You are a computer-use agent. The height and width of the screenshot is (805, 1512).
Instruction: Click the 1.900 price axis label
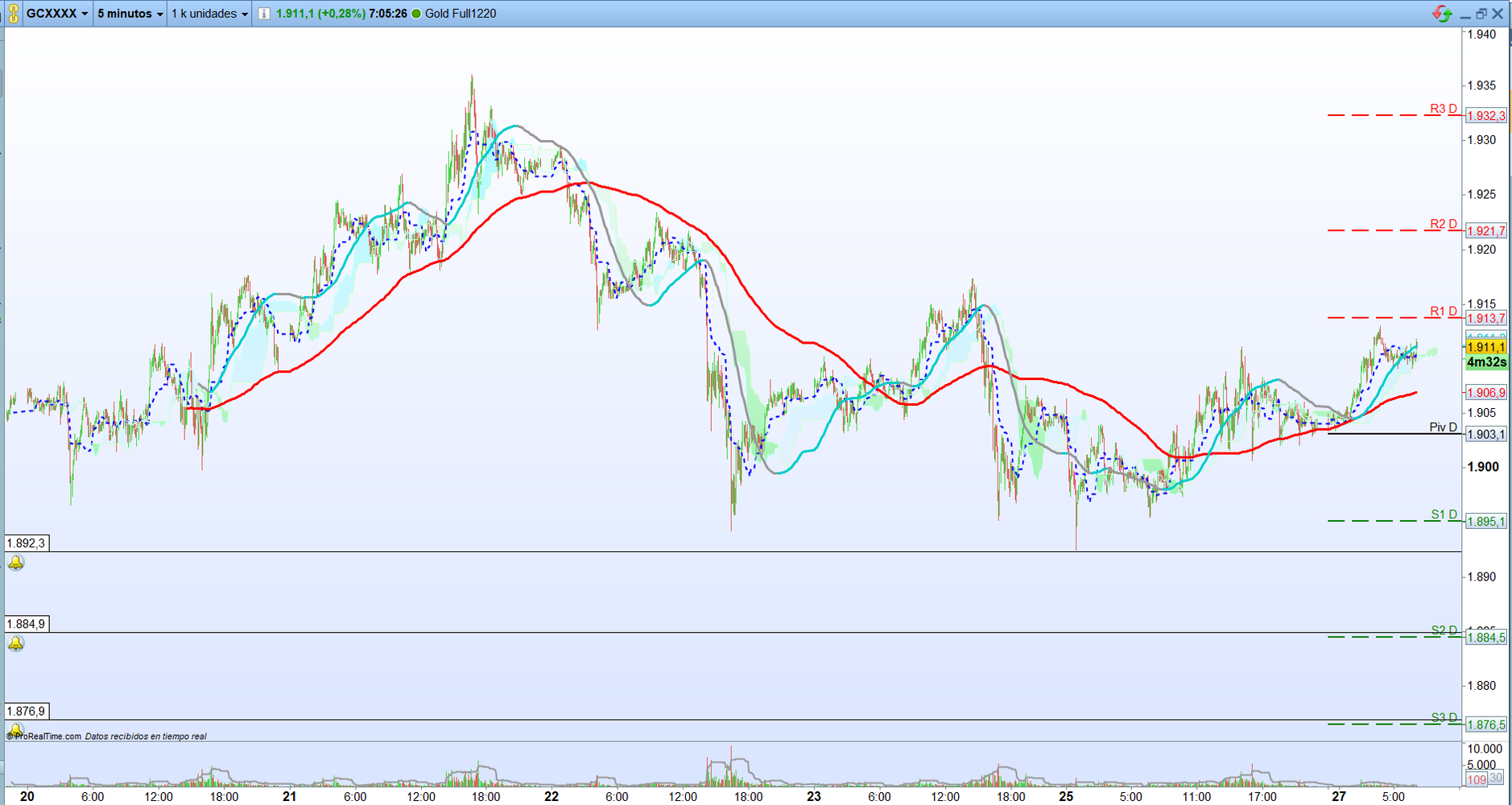coord(1483,467)
